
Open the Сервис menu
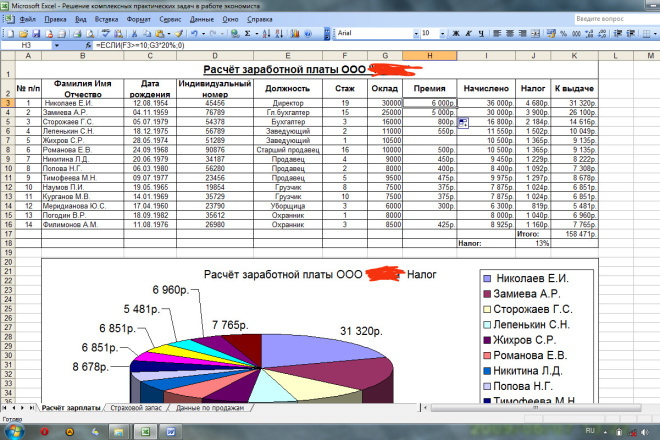tap(170, 19)
